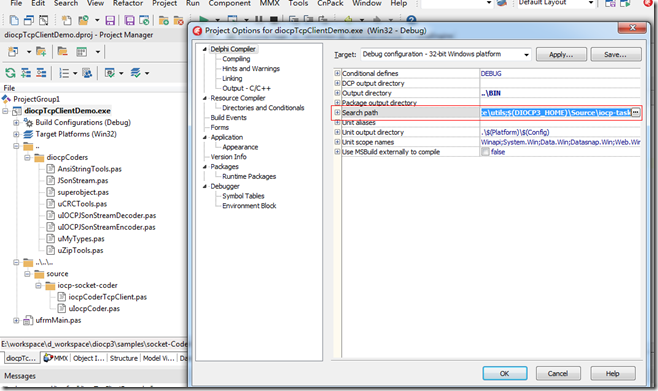Click the View Form toolbar icon

(44, 20)
